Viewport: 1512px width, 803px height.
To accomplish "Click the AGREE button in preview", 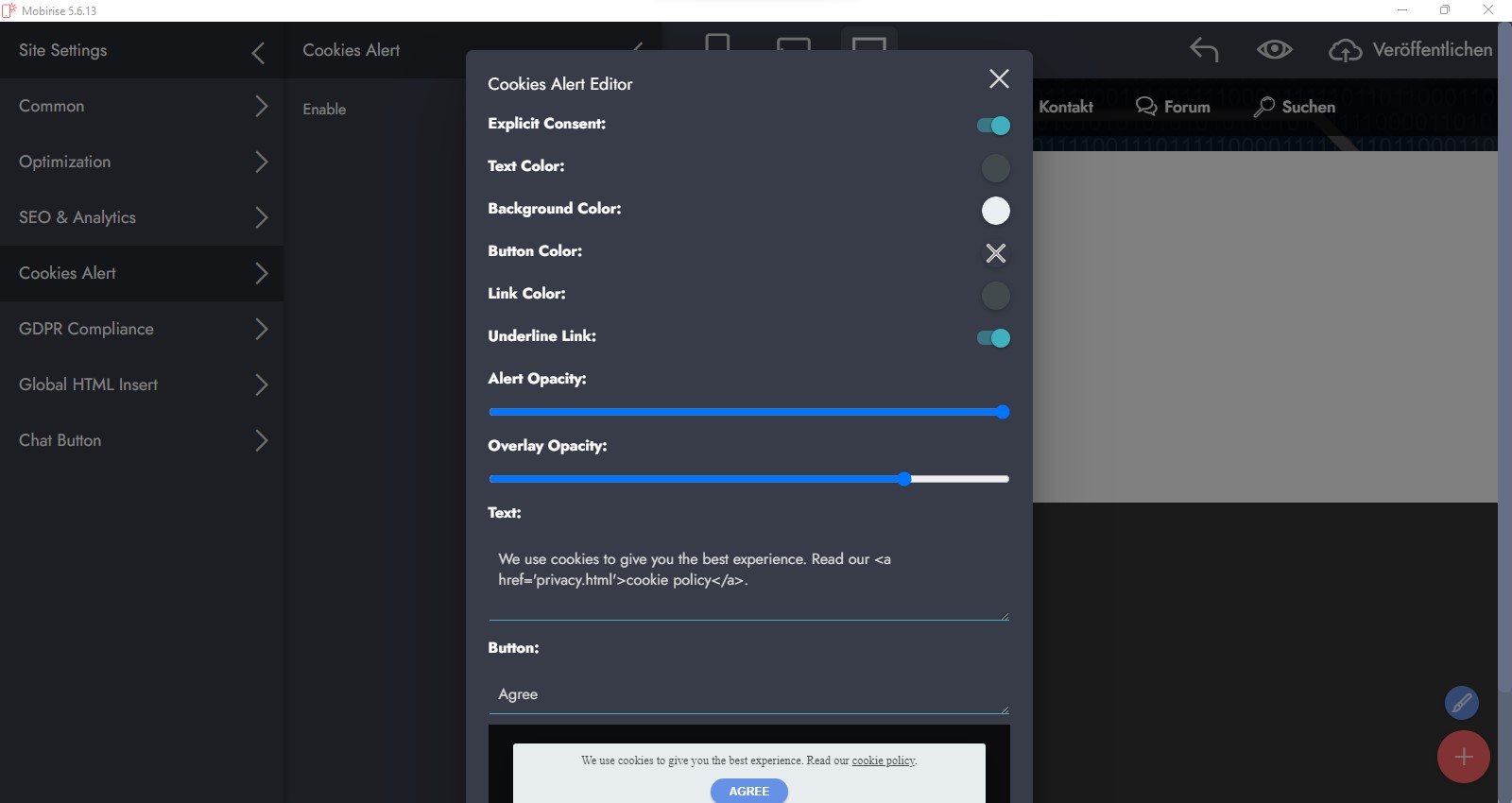I will click(x=748, y=791).
